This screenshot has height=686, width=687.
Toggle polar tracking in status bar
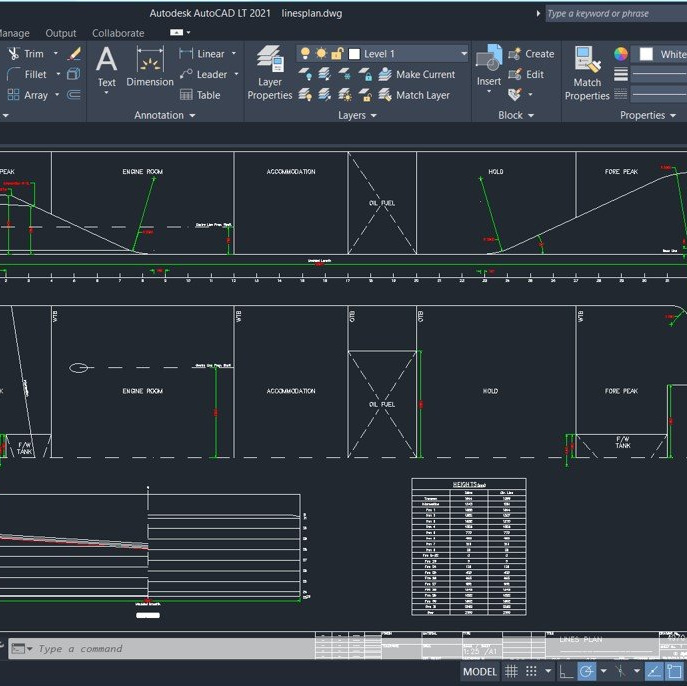[x=587, y=671]
